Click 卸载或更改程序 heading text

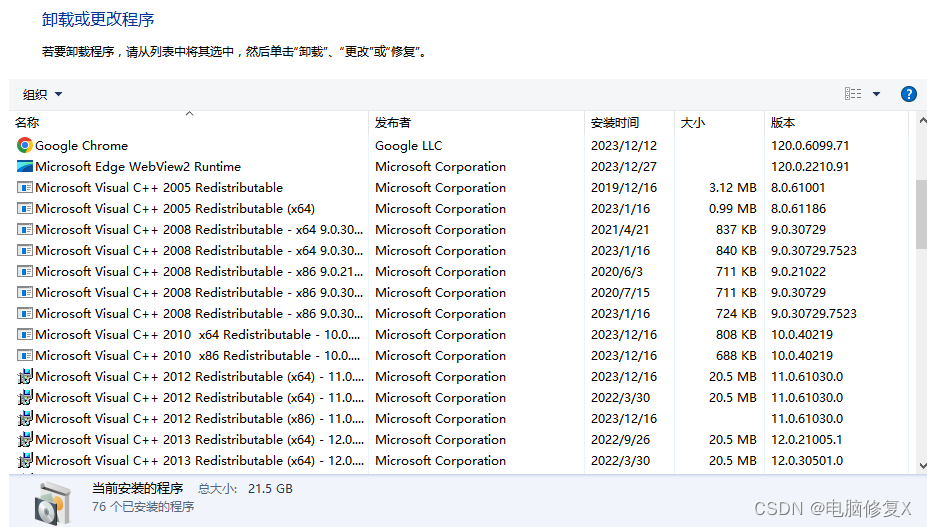98,20
